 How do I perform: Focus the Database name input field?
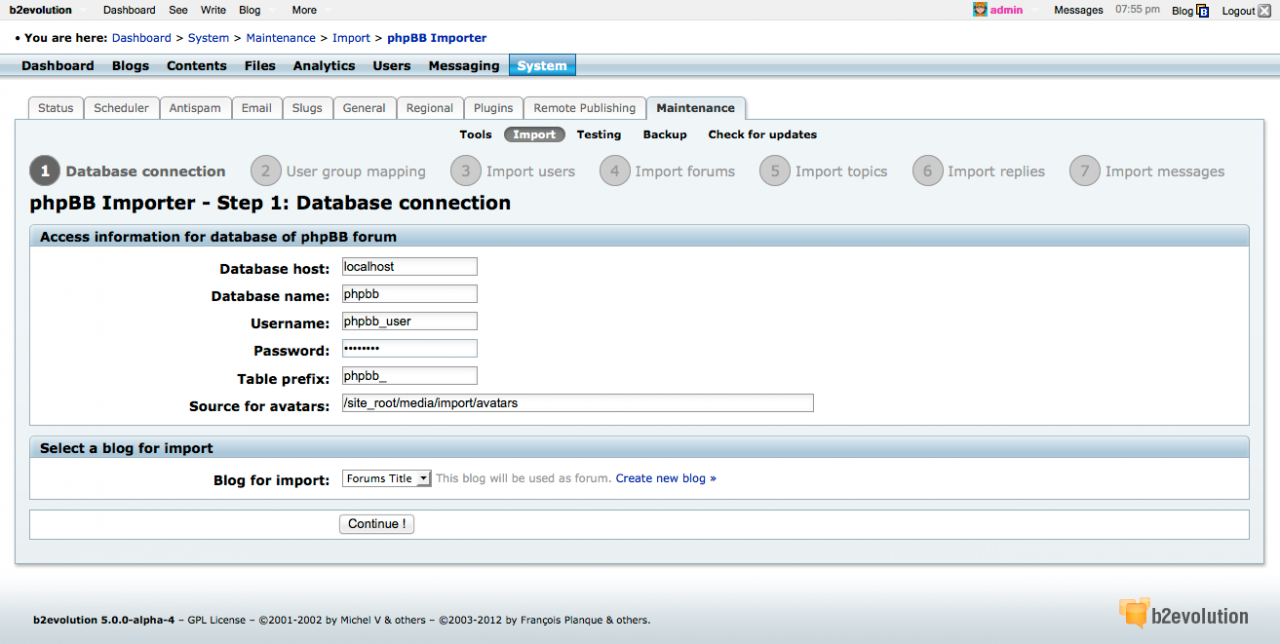tap(409, 294)
